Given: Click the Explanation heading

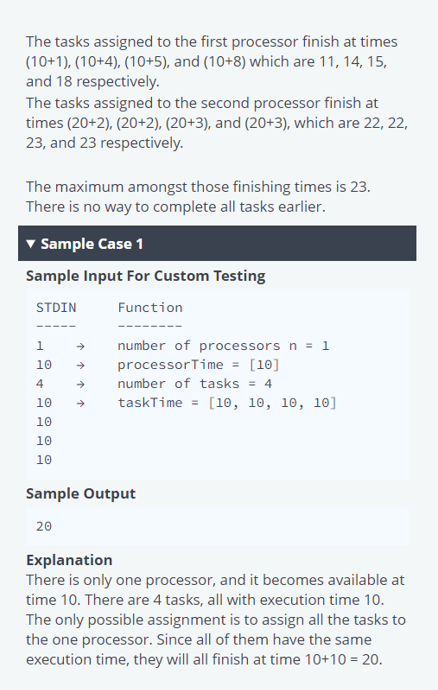Looking at the screenshot, I should 69,560.
